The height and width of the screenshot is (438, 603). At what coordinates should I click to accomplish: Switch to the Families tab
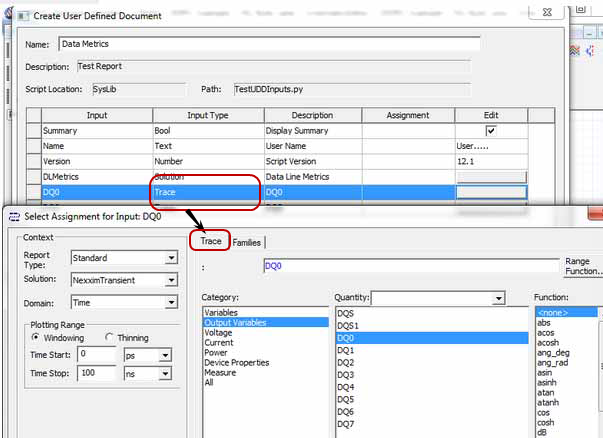coord(247,243)
